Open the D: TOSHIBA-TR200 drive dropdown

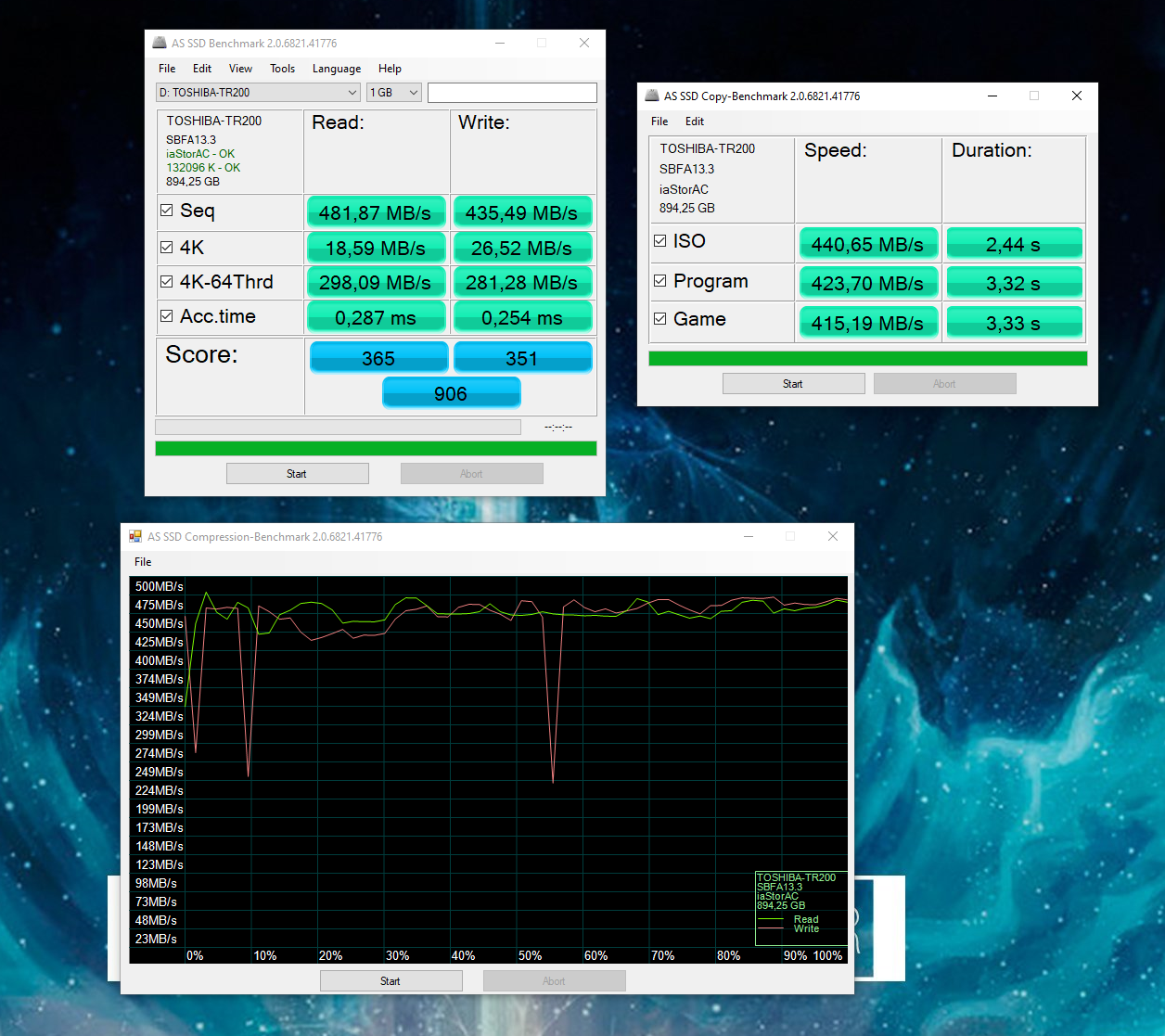point(258,93)
